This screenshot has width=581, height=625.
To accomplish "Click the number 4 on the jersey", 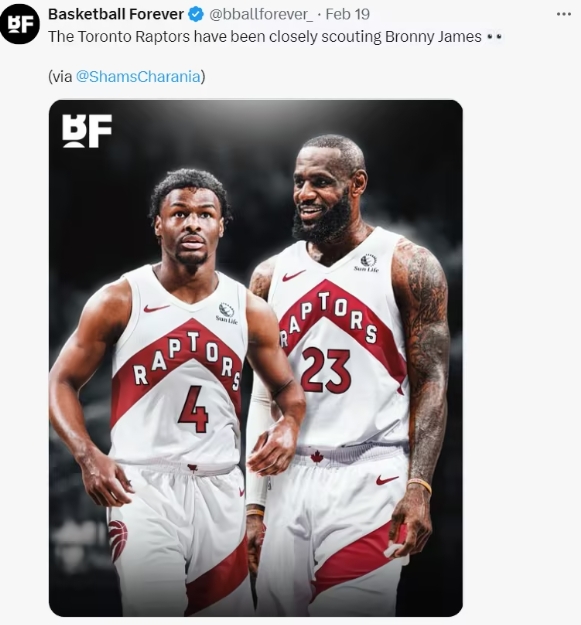I will tap(193, 409).
